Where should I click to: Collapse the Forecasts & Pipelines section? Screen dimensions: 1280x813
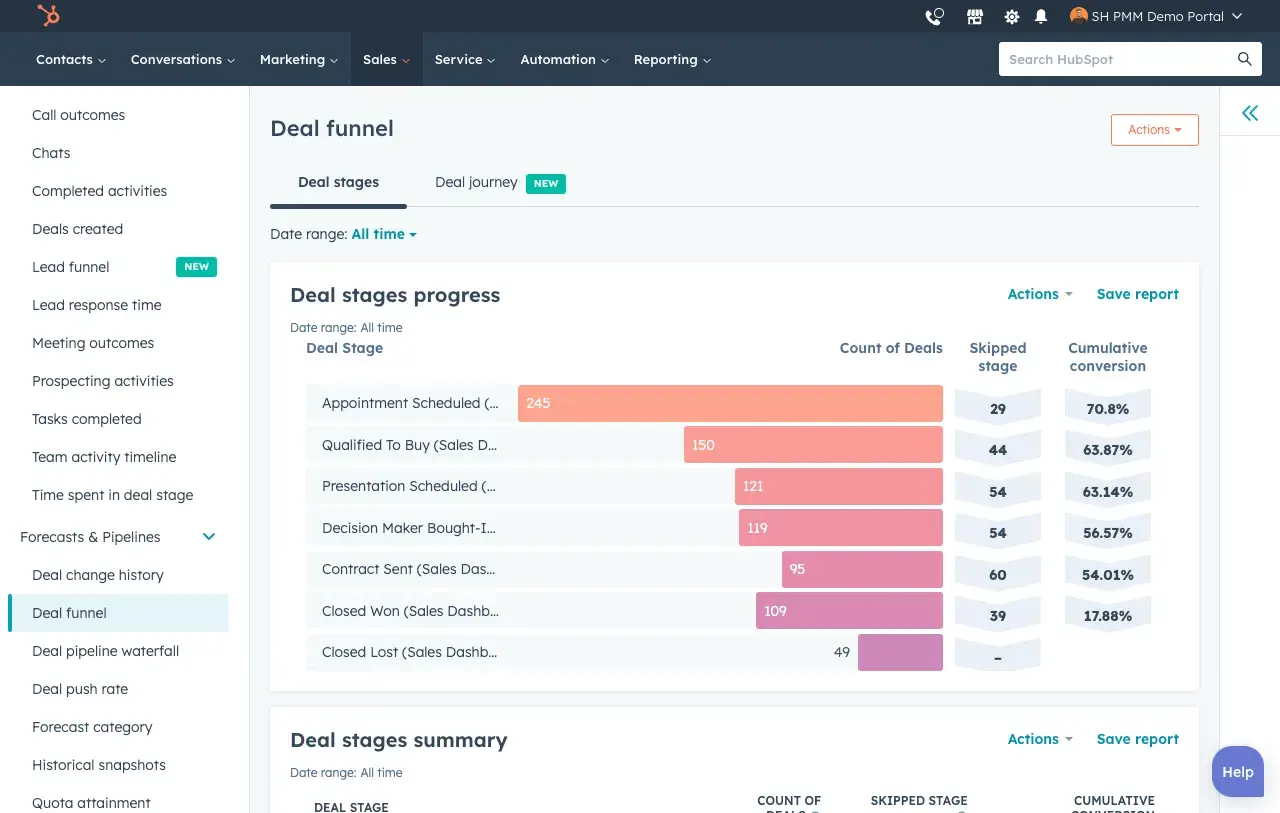pos(208,537)
